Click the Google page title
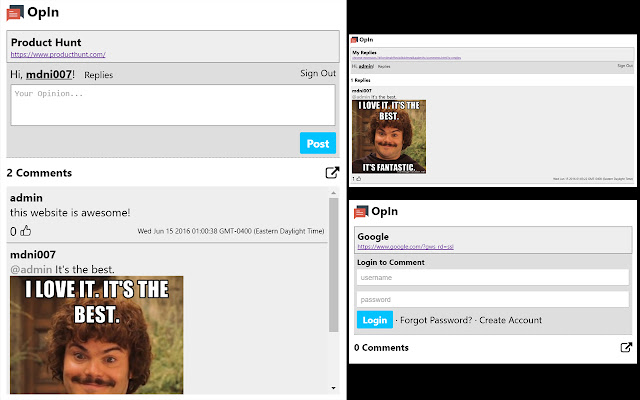The height and width of the screenshot is (400, 640). pyautogui.click(x=373, y=237)
